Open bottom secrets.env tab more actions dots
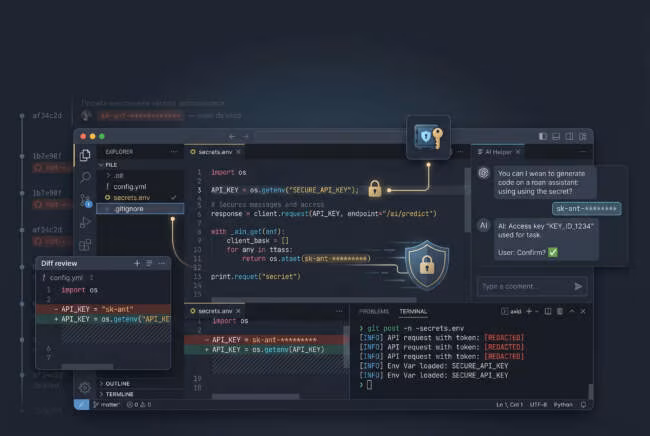 [x=339, y=311]
